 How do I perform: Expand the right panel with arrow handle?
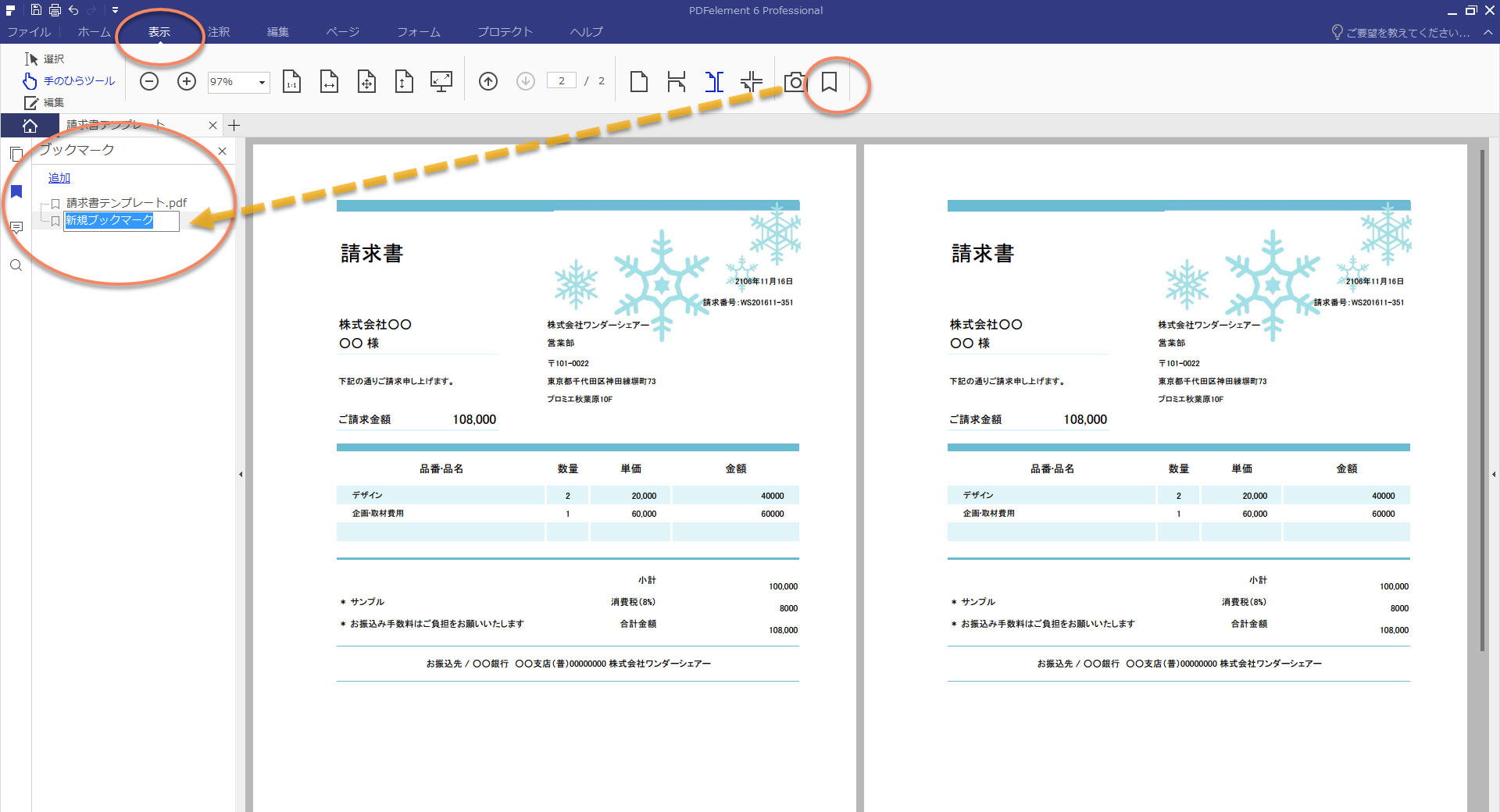click(1495, 475)
